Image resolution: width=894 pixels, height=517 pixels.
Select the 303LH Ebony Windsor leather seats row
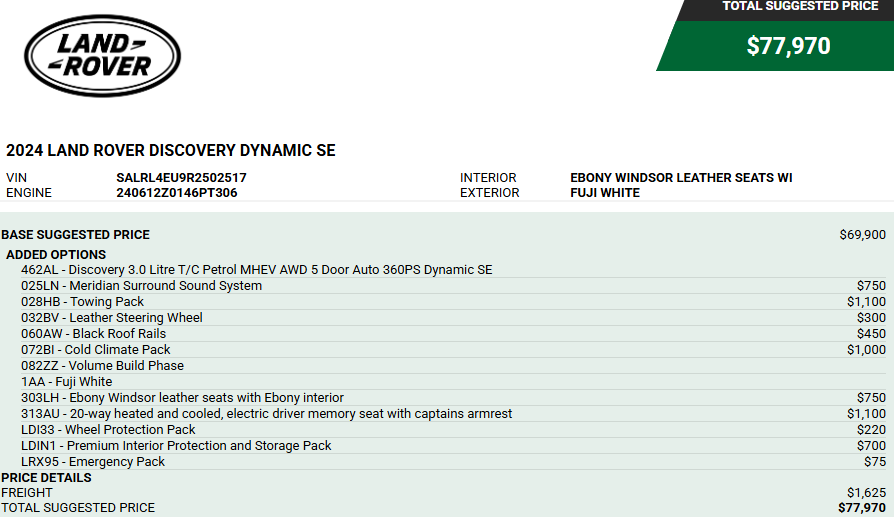coord(453,397)
